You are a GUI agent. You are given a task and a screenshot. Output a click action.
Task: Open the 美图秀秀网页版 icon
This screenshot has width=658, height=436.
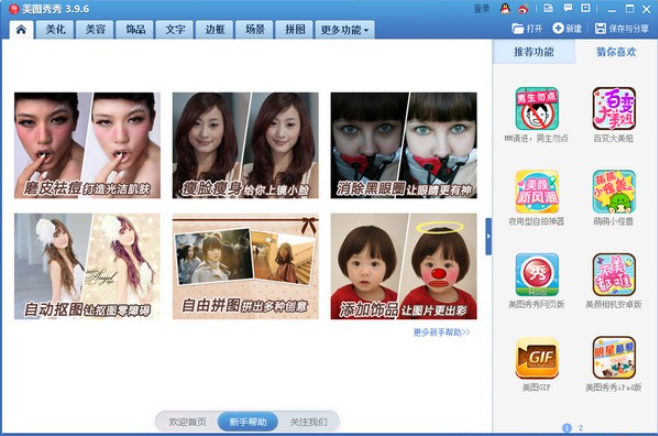[x=537, y=275]
